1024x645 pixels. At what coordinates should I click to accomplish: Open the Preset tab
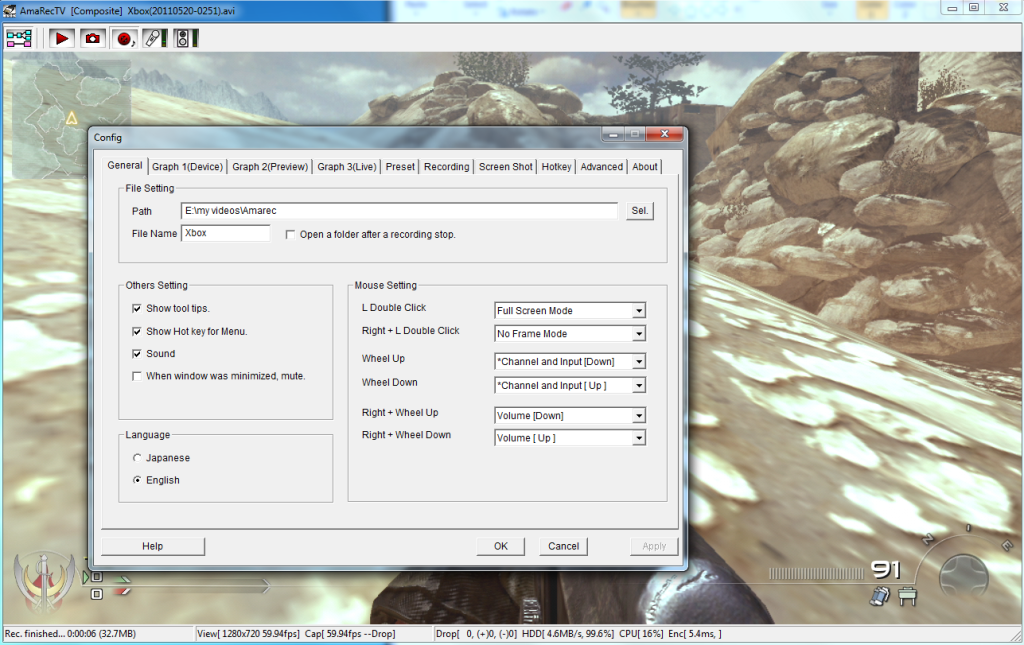[400, 166]
